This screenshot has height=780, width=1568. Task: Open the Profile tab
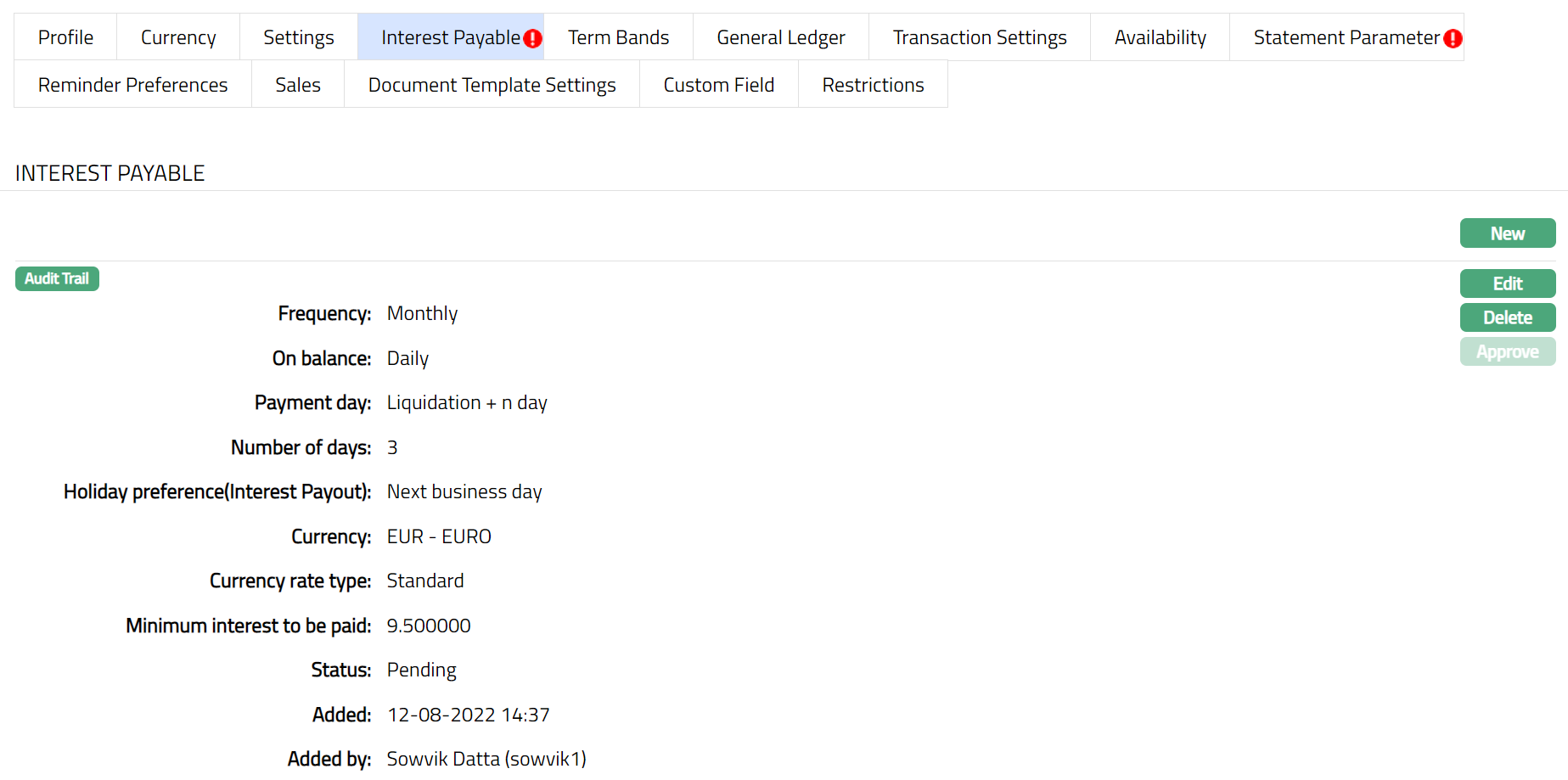coord(65,37)
